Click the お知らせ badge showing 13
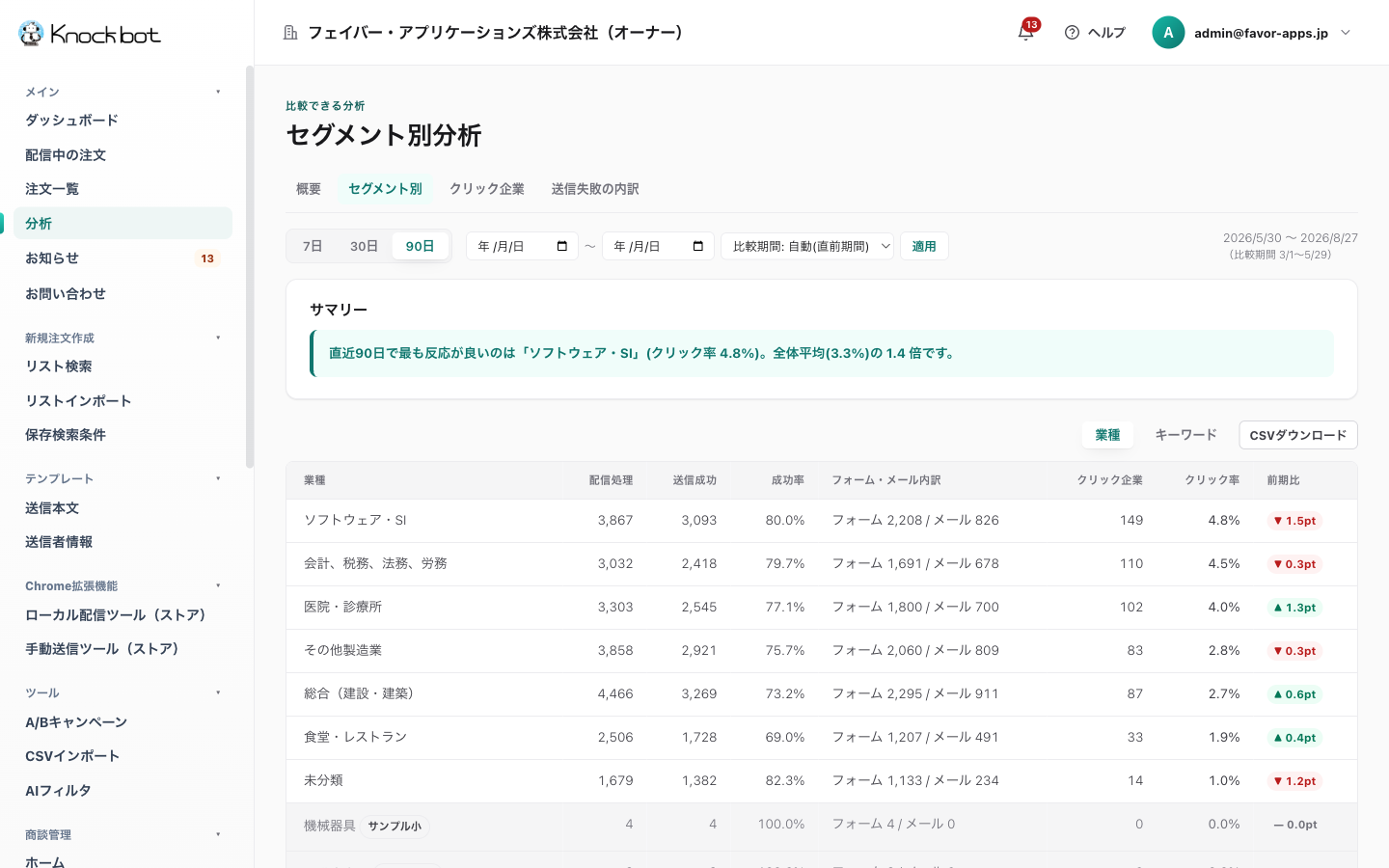 207,258
